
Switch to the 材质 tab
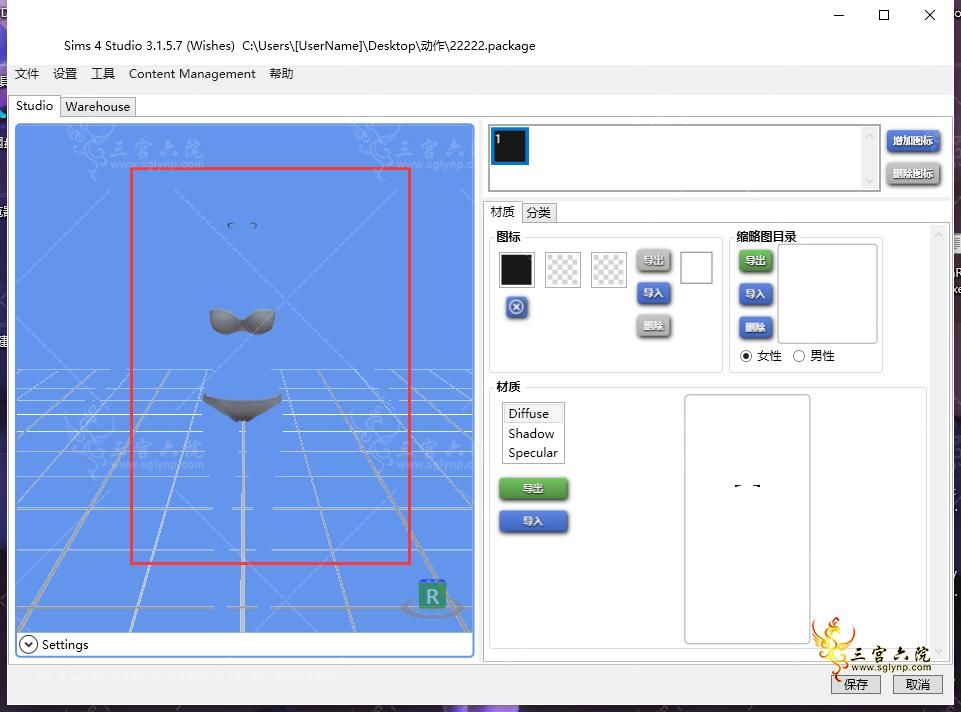pos(503,212)
